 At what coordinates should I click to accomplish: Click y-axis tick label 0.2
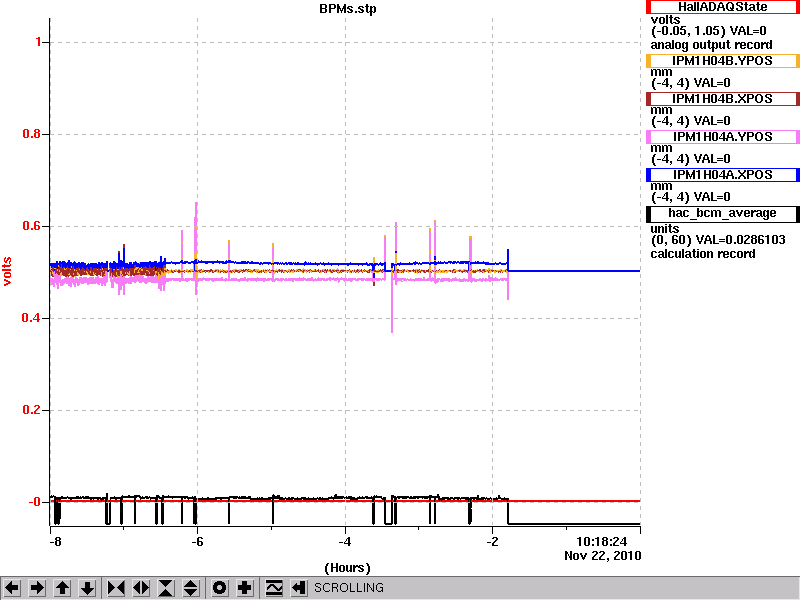(x=32, y=410)
